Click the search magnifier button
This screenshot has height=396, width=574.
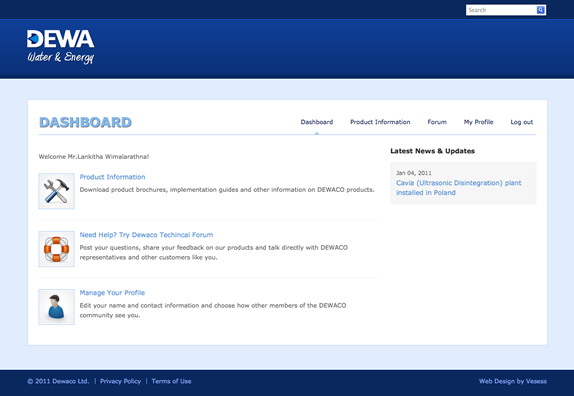click(x=540, y=10)
